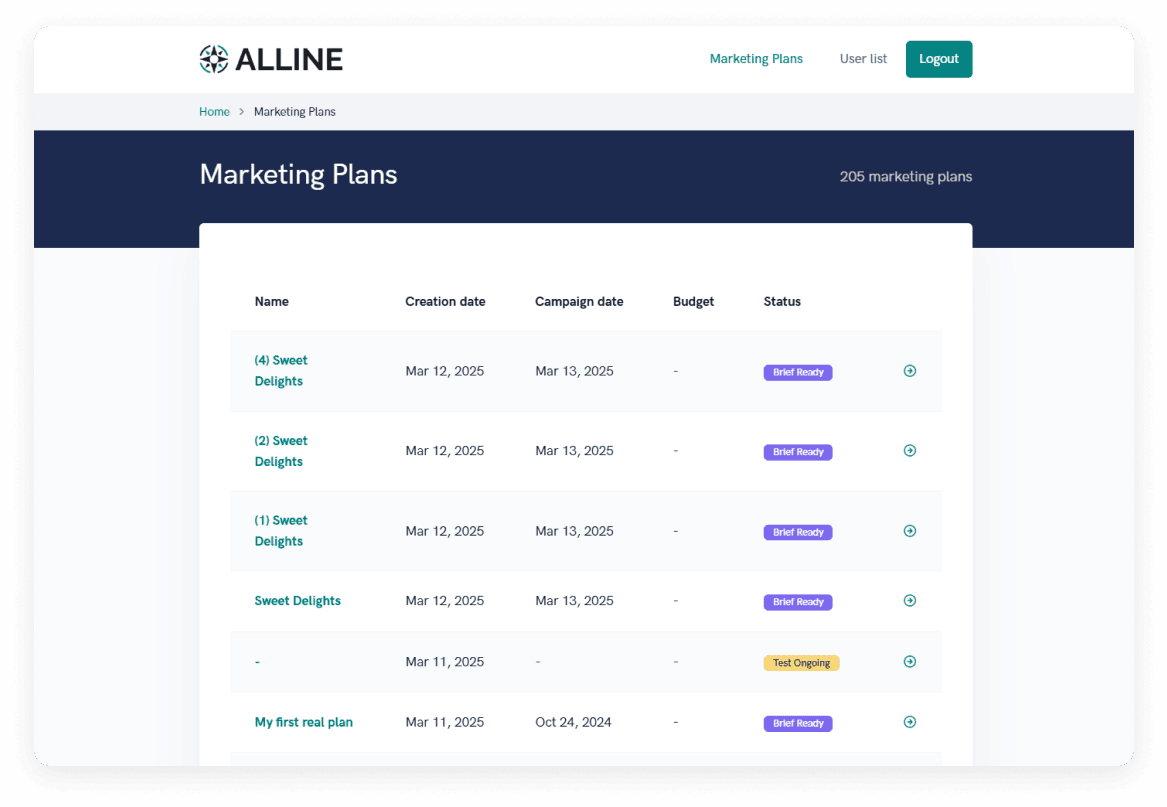This screenshot has height=807, width=1167.
Task: Open the (4) Sweet Delights plan link
Action: 281,371
